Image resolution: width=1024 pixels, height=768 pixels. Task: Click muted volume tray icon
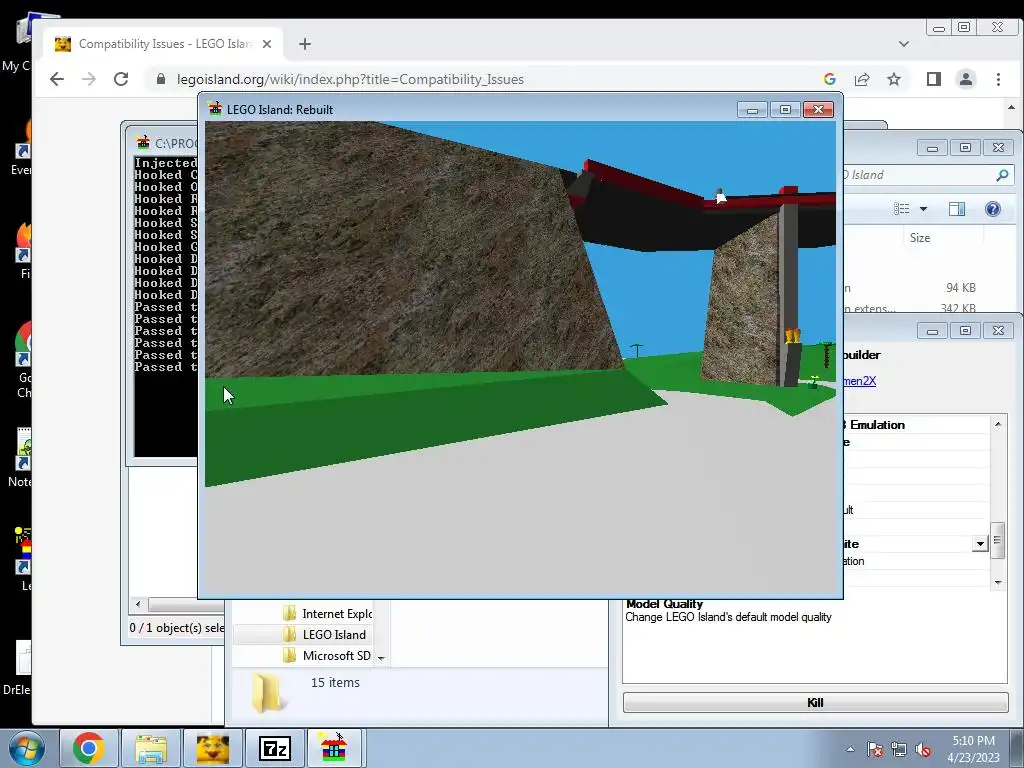click(x=923, y=749)
